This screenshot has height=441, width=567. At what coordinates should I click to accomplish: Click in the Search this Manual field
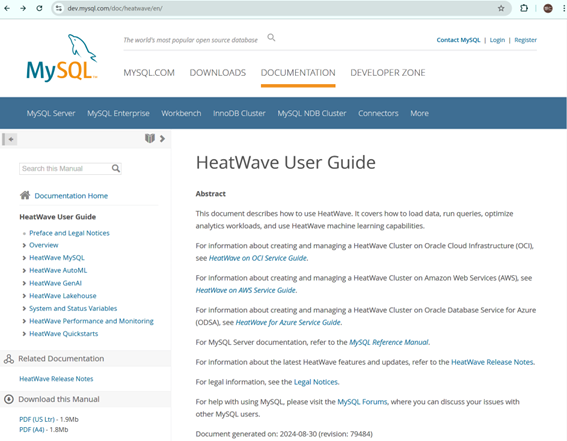coord(65,168)
